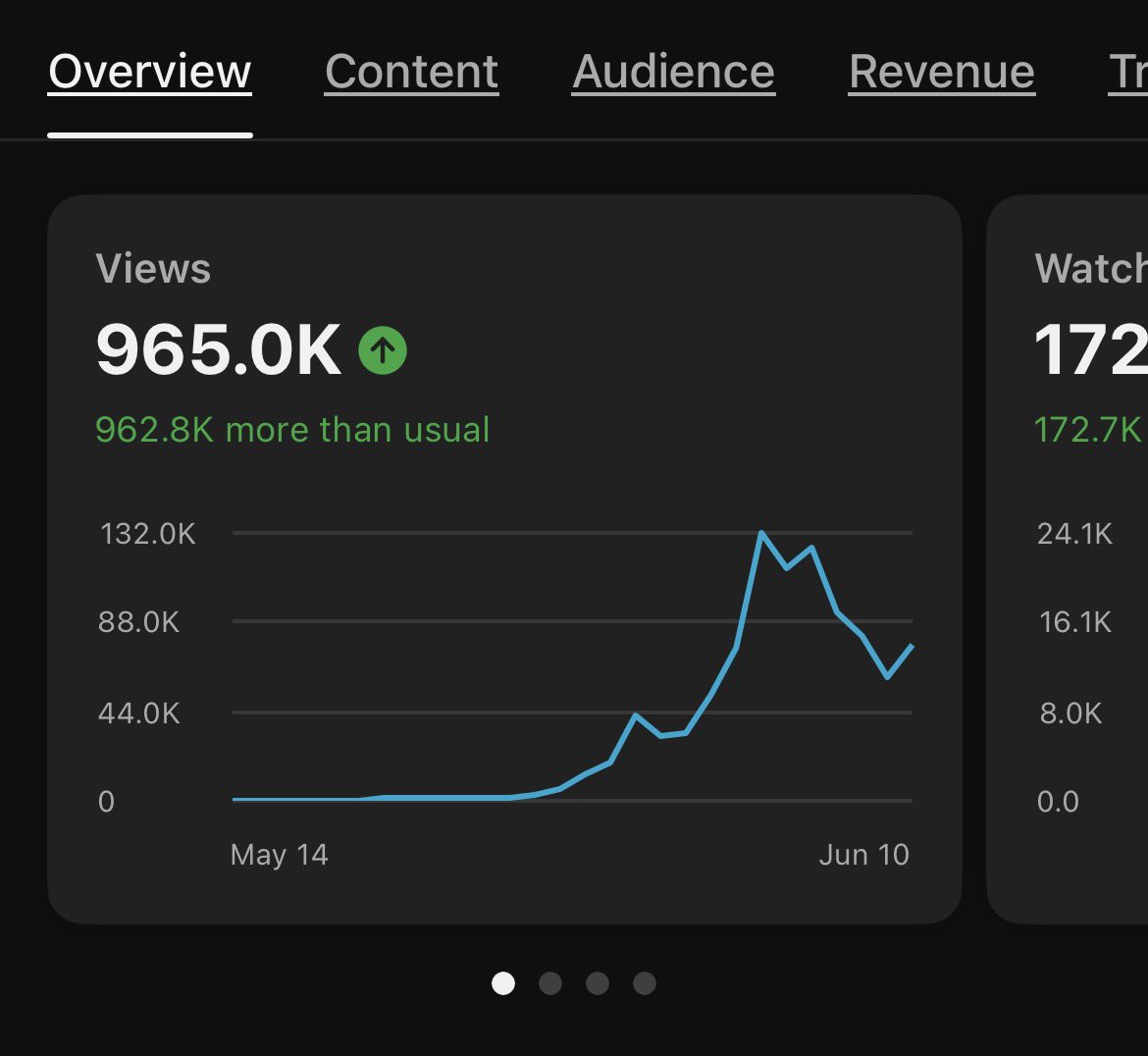Screen dimensions: 1148x1056
Task: Switch to the Content tab
Action: point(411,72)
